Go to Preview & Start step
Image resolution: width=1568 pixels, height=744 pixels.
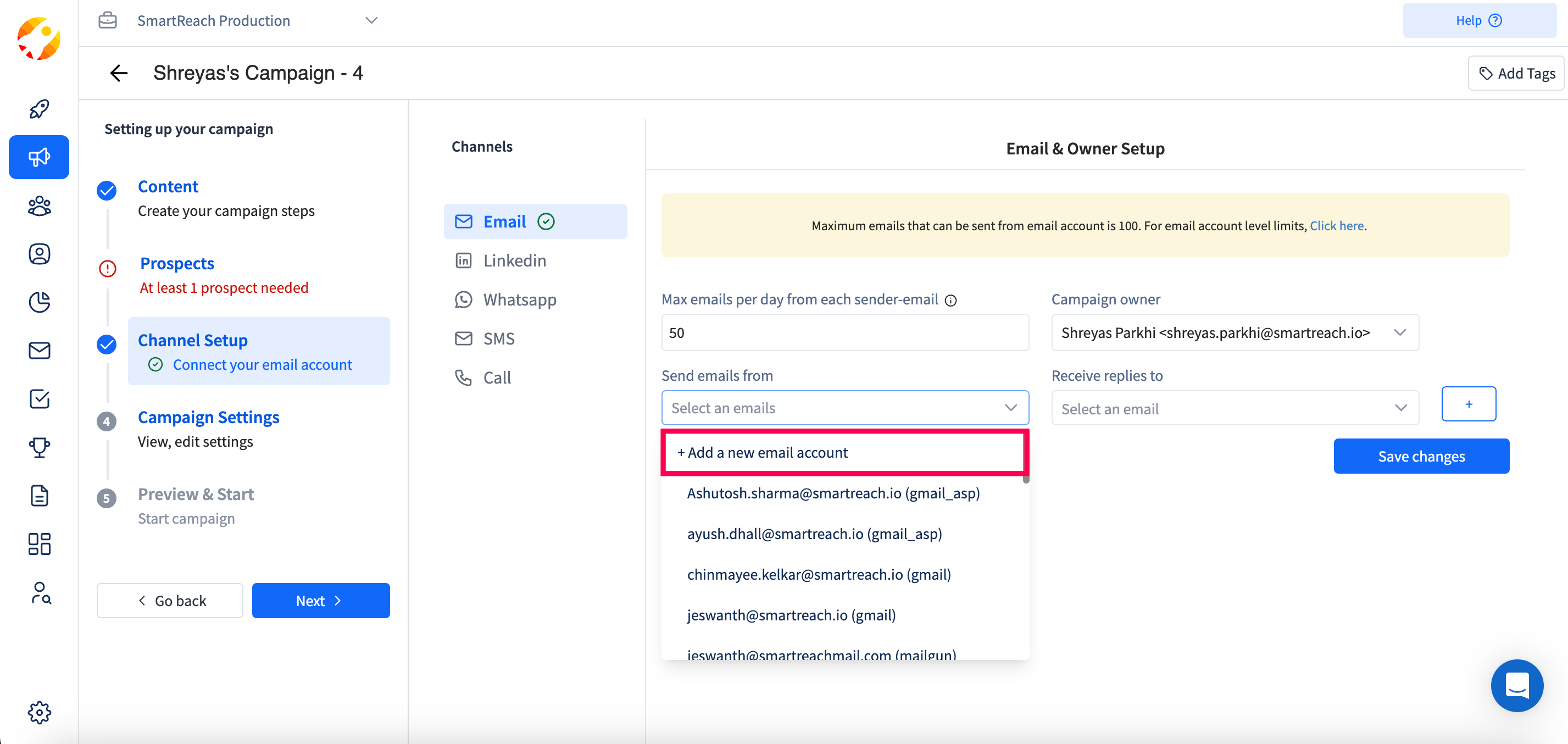196,494
